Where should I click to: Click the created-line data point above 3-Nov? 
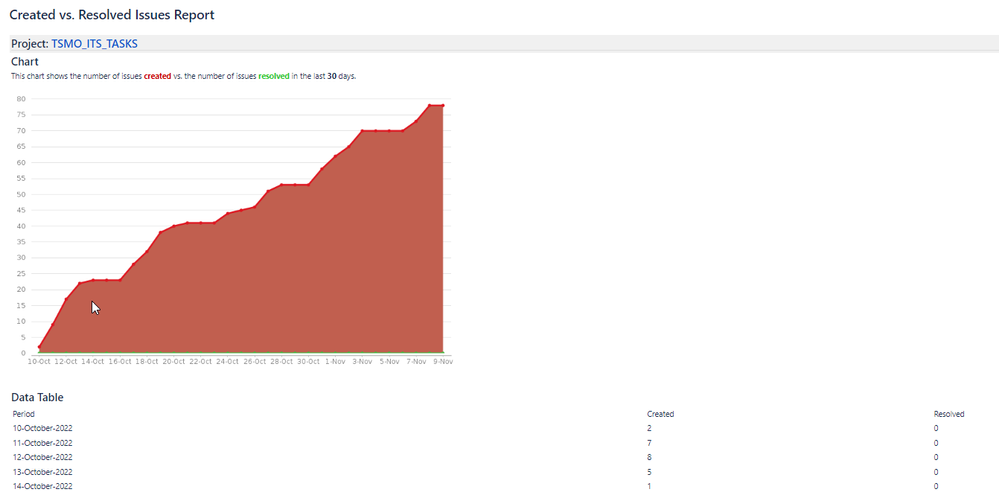363,131
